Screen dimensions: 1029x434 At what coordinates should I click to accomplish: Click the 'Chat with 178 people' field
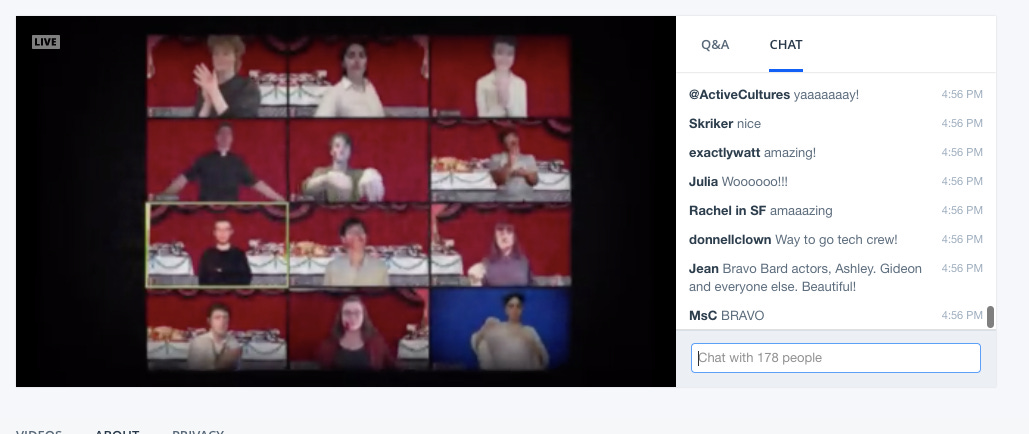pos(835,358)
